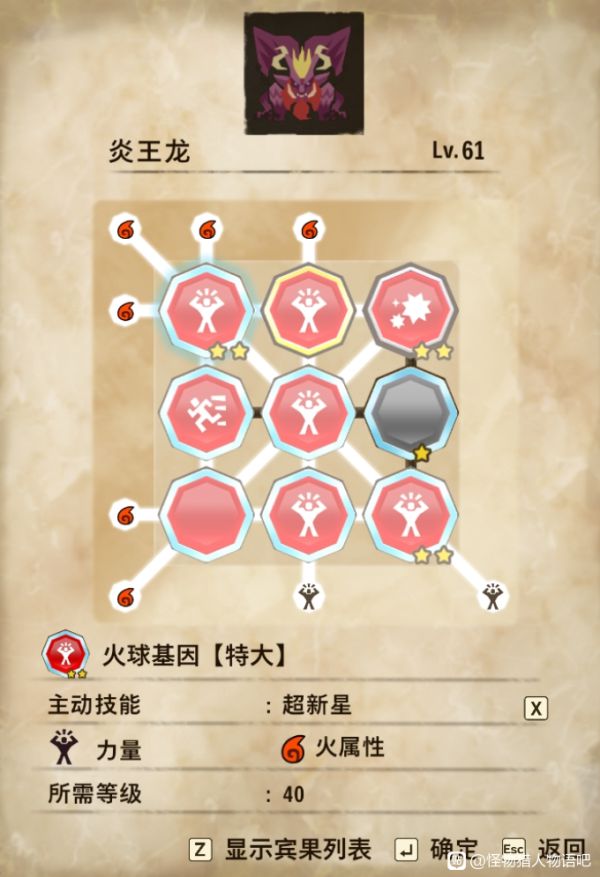Click Z 显示宾果列表 button
The image size is (600, 877).
coord(280,850)
